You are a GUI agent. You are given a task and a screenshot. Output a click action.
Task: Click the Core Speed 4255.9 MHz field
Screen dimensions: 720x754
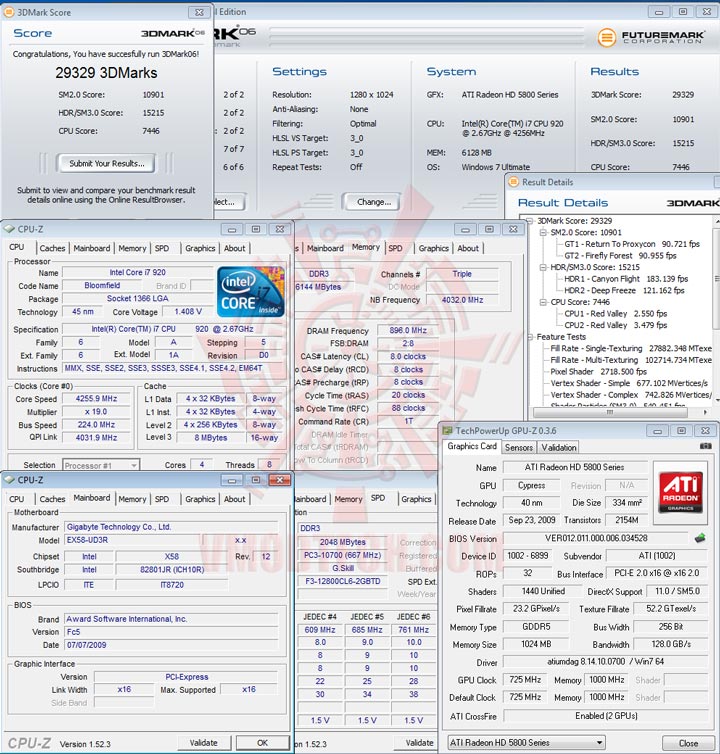point(96,399)
